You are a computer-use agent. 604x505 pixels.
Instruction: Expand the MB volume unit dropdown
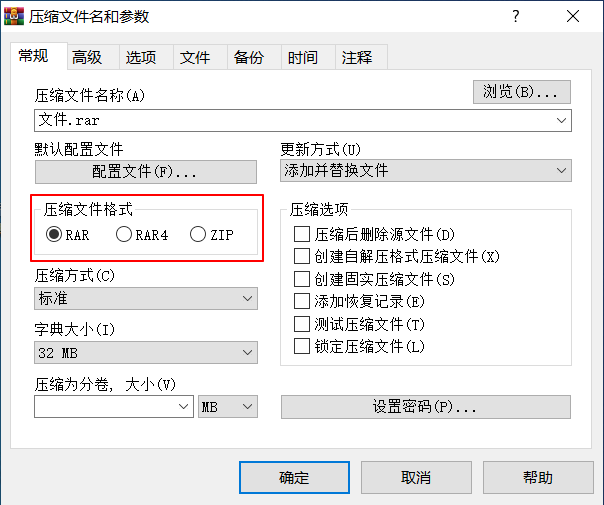[x=228, y=406]
